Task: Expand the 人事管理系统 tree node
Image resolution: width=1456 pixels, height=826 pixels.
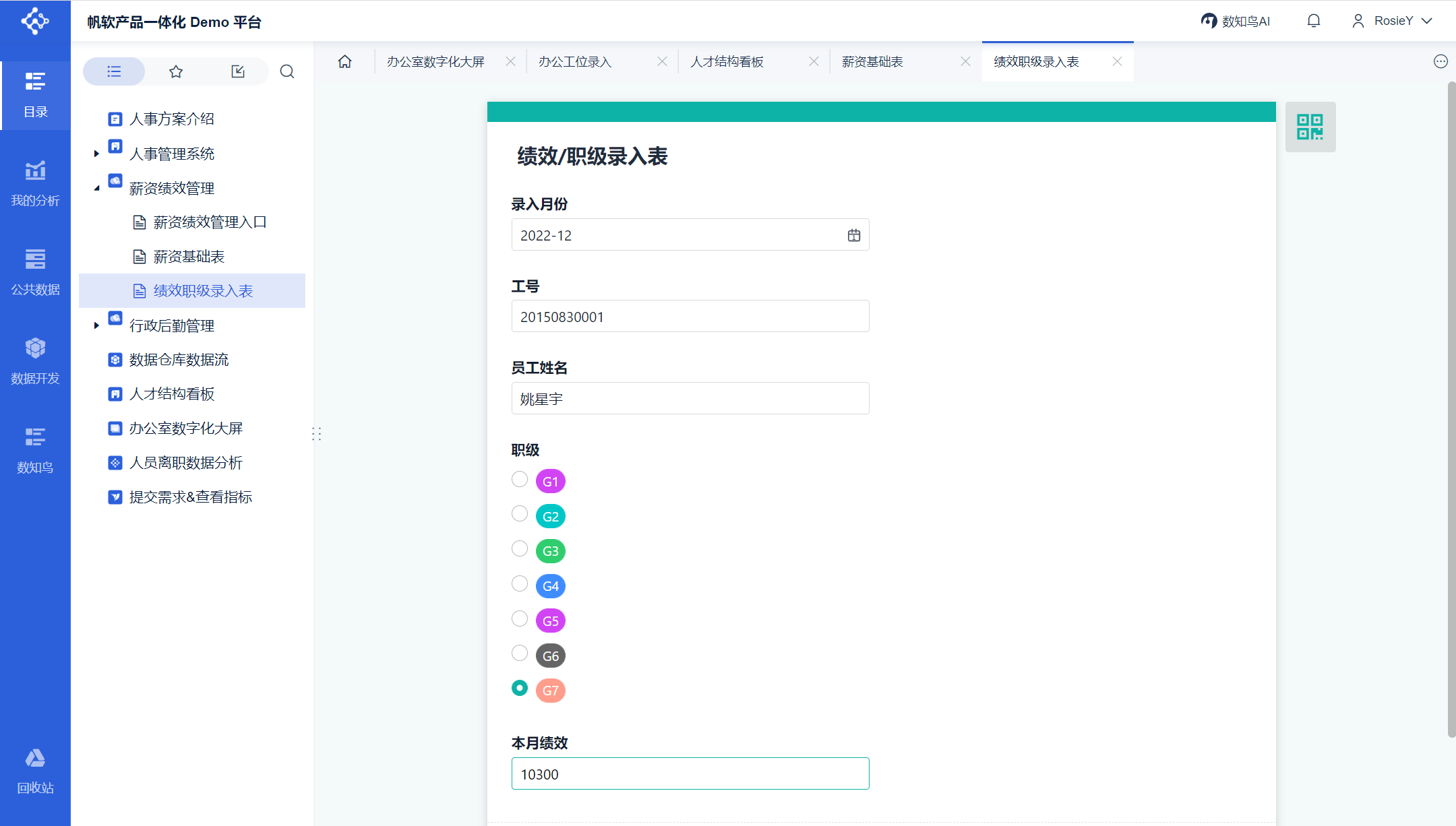Action: pyautogui.click(x=96, y=154)
